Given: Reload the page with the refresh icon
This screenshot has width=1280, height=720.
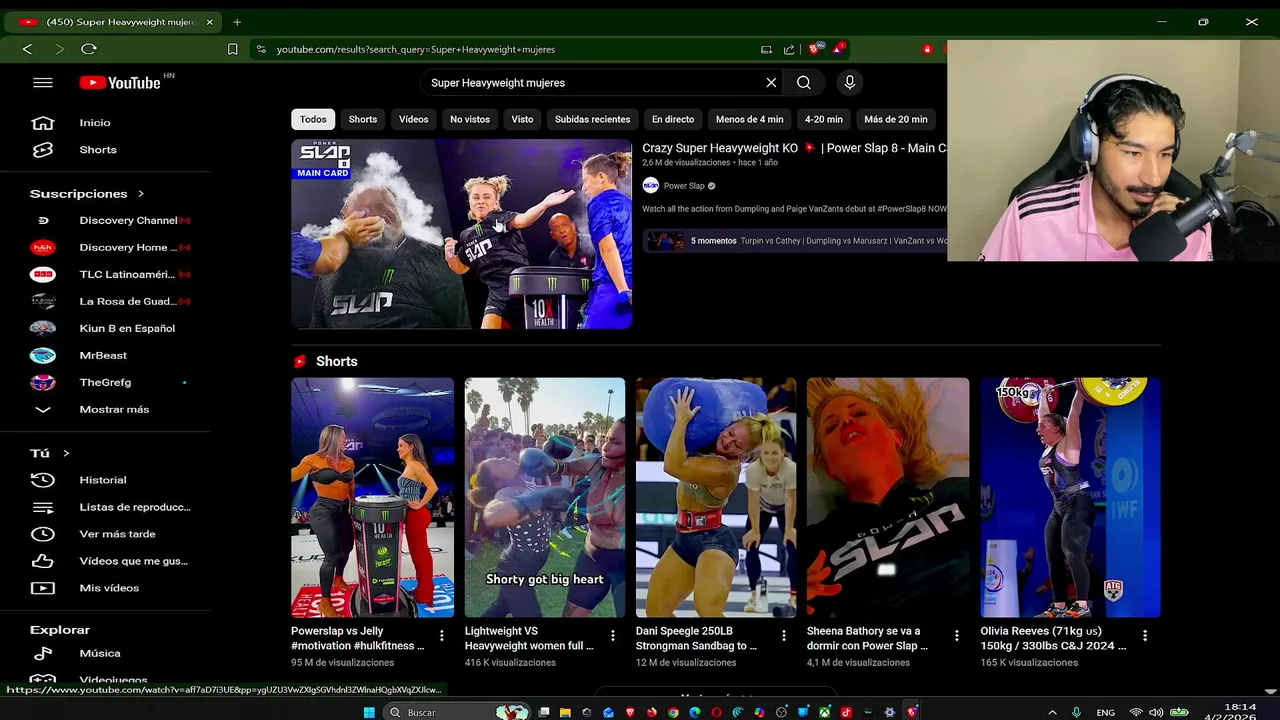Looking at the screenshot, I should point(89,49).
